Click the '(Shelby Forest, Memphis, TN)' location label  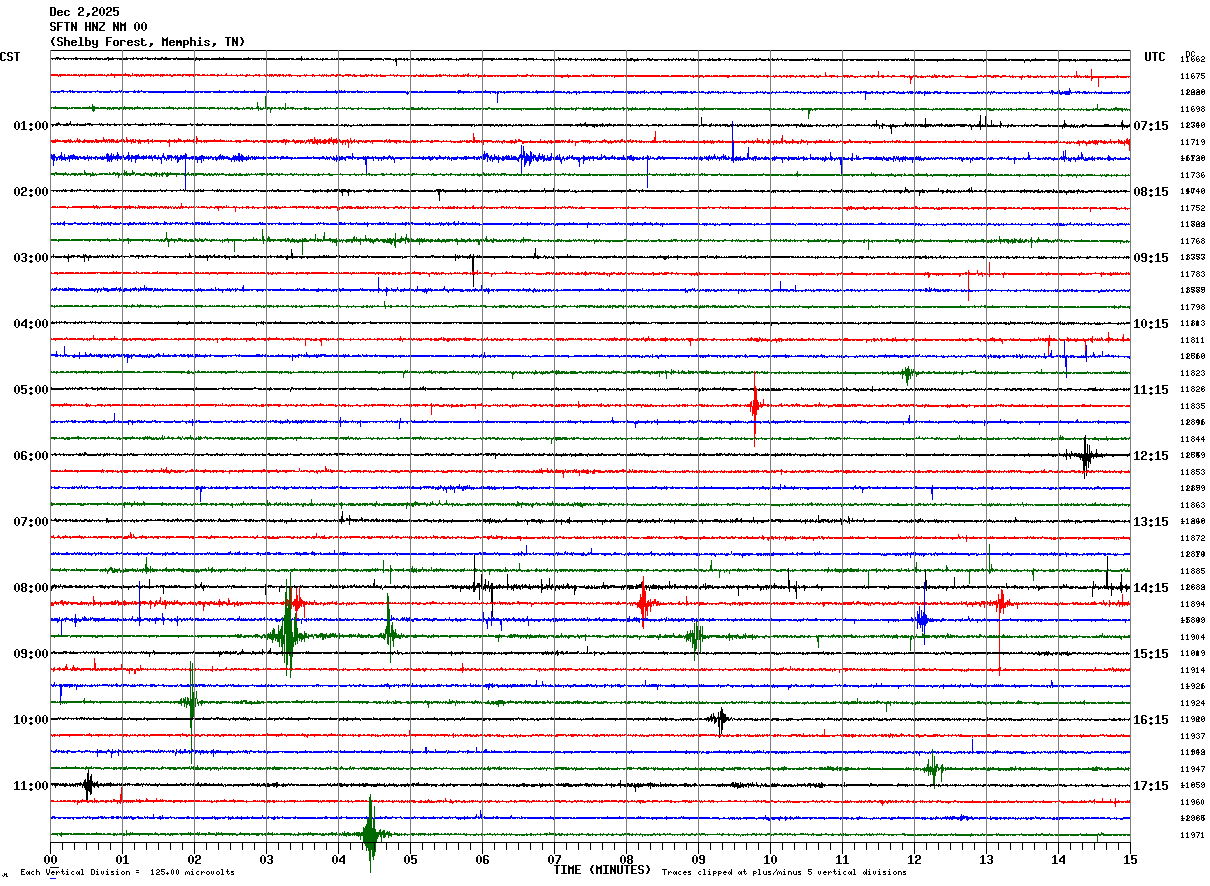[x=147, y=42]
